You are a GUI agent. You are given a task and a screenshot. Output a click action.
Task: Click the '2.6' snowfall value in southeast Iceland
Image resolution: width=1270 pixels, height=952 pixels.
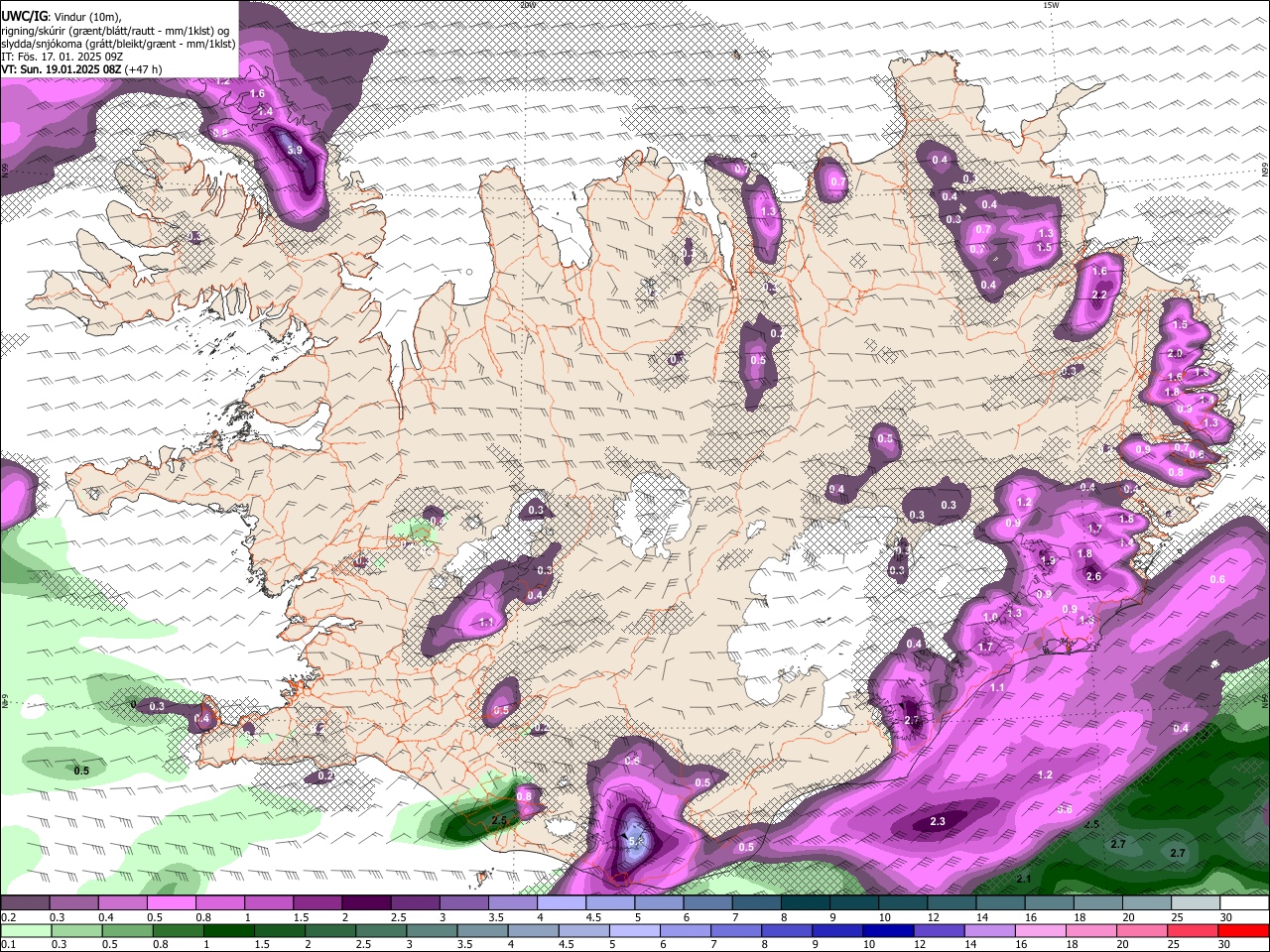1093,576
